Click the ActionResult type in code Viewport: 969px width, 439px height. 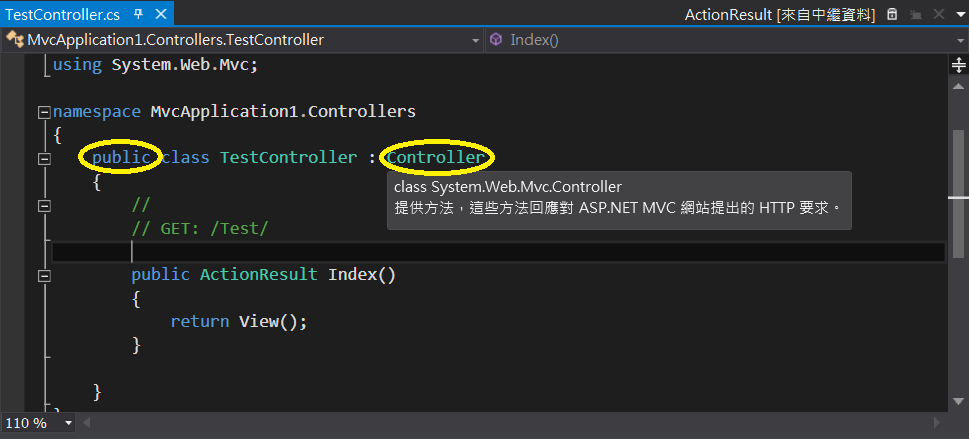click(x=259, y=275)
